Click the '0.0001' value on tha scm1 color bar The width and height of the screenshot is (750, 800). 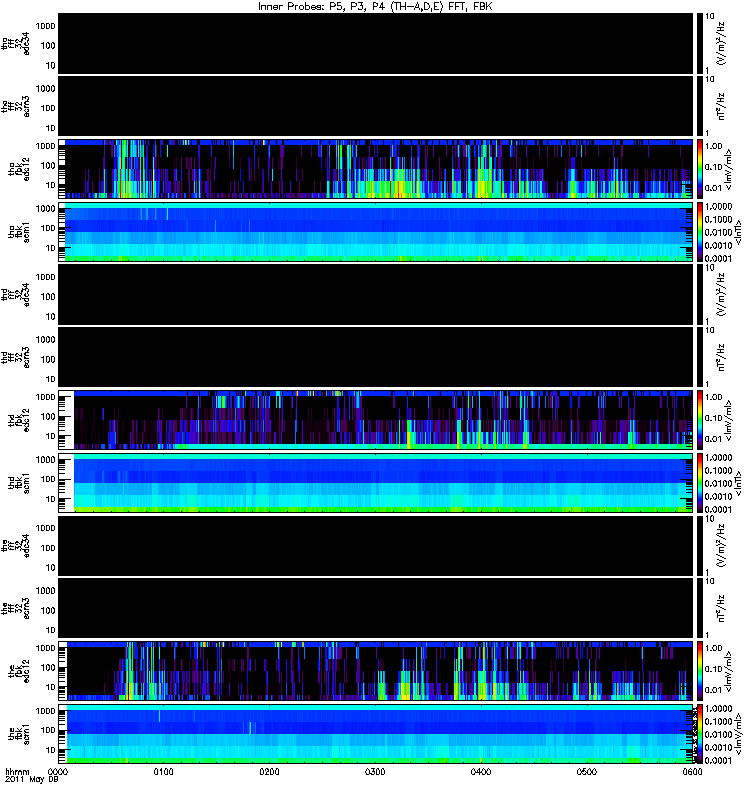[x=718, y=259]
